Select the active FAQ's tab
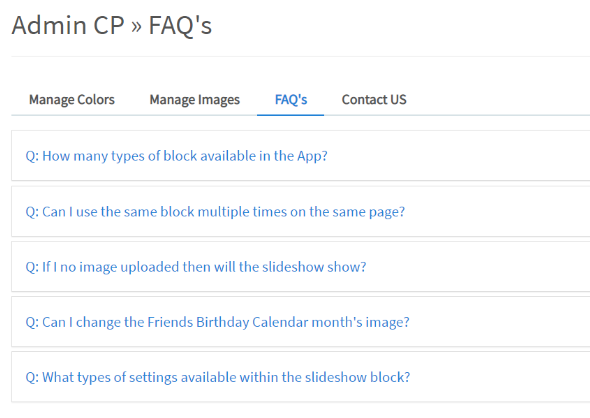This screenshot has height=418, width=590. pos(291,100)
